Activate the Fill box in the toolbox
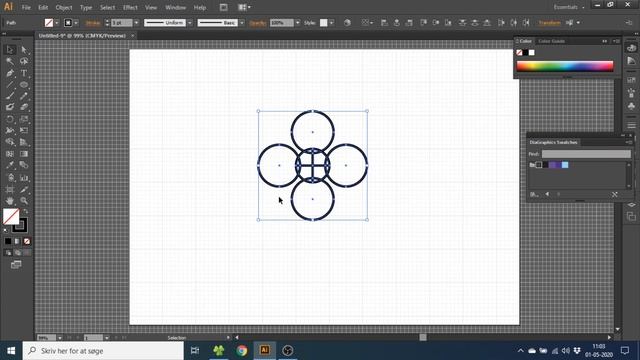The height and width of the screenshot is (360, 640). (x=11, y=217)
